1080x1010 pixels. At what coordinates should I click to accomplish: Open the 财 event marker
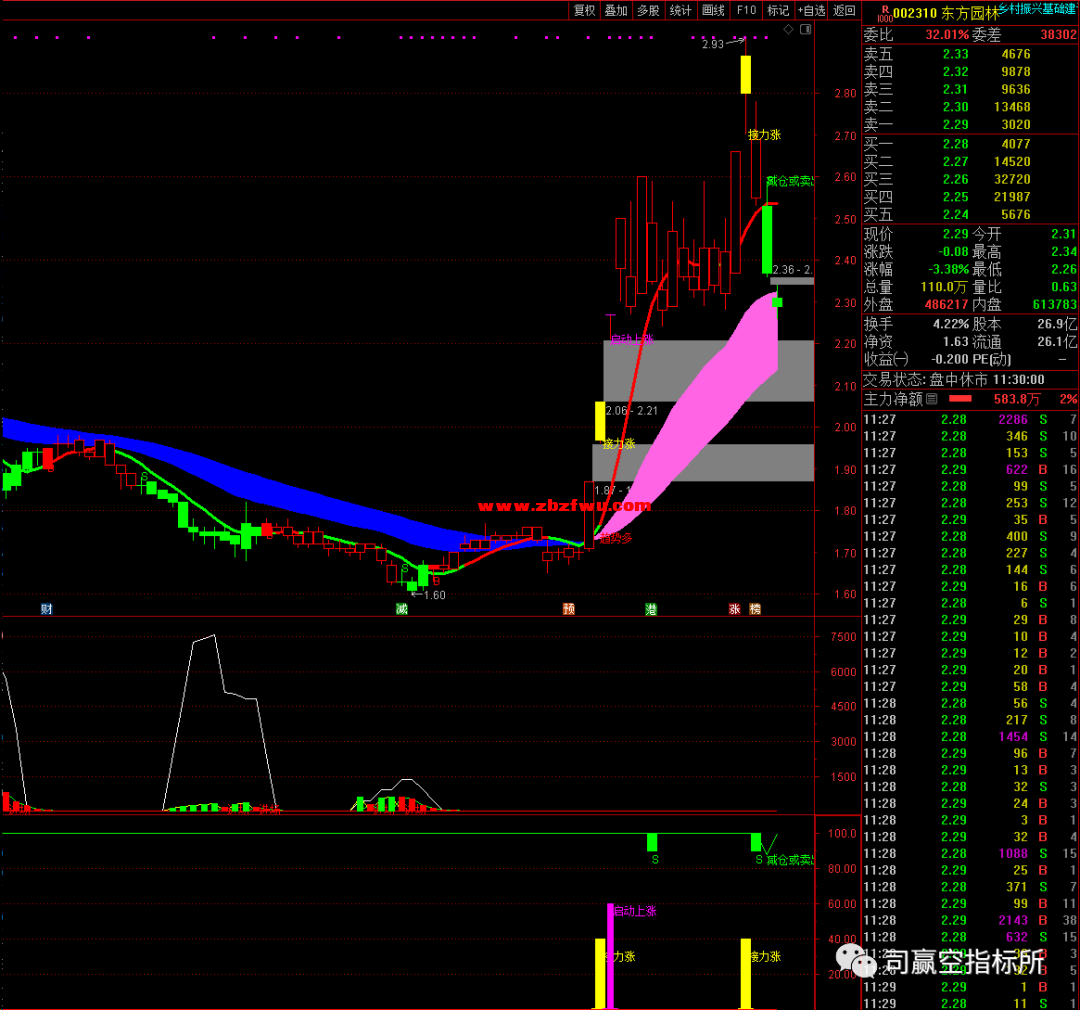point(46,609)
